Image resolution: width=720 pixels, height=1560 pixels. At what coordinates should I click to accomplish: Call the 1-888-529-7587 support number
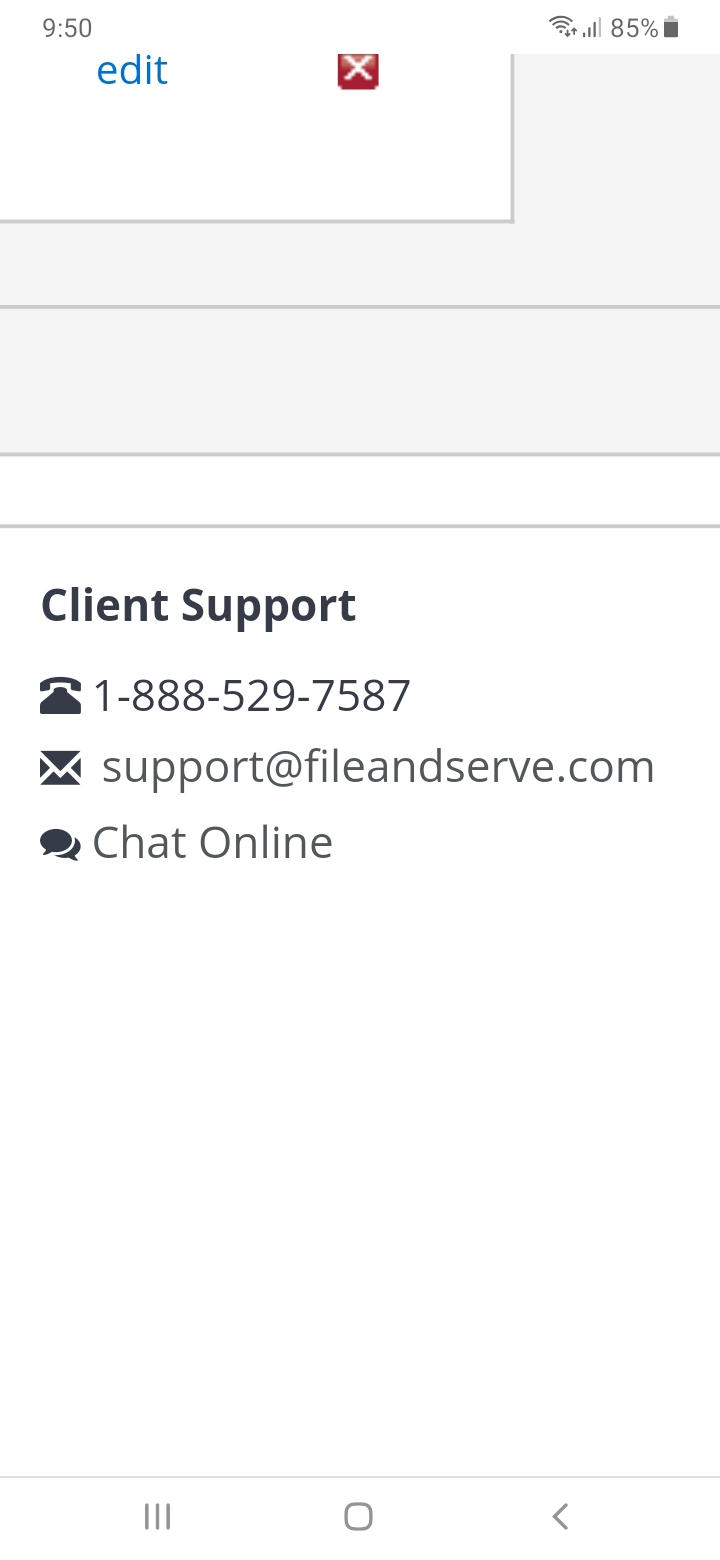point(251,696)
